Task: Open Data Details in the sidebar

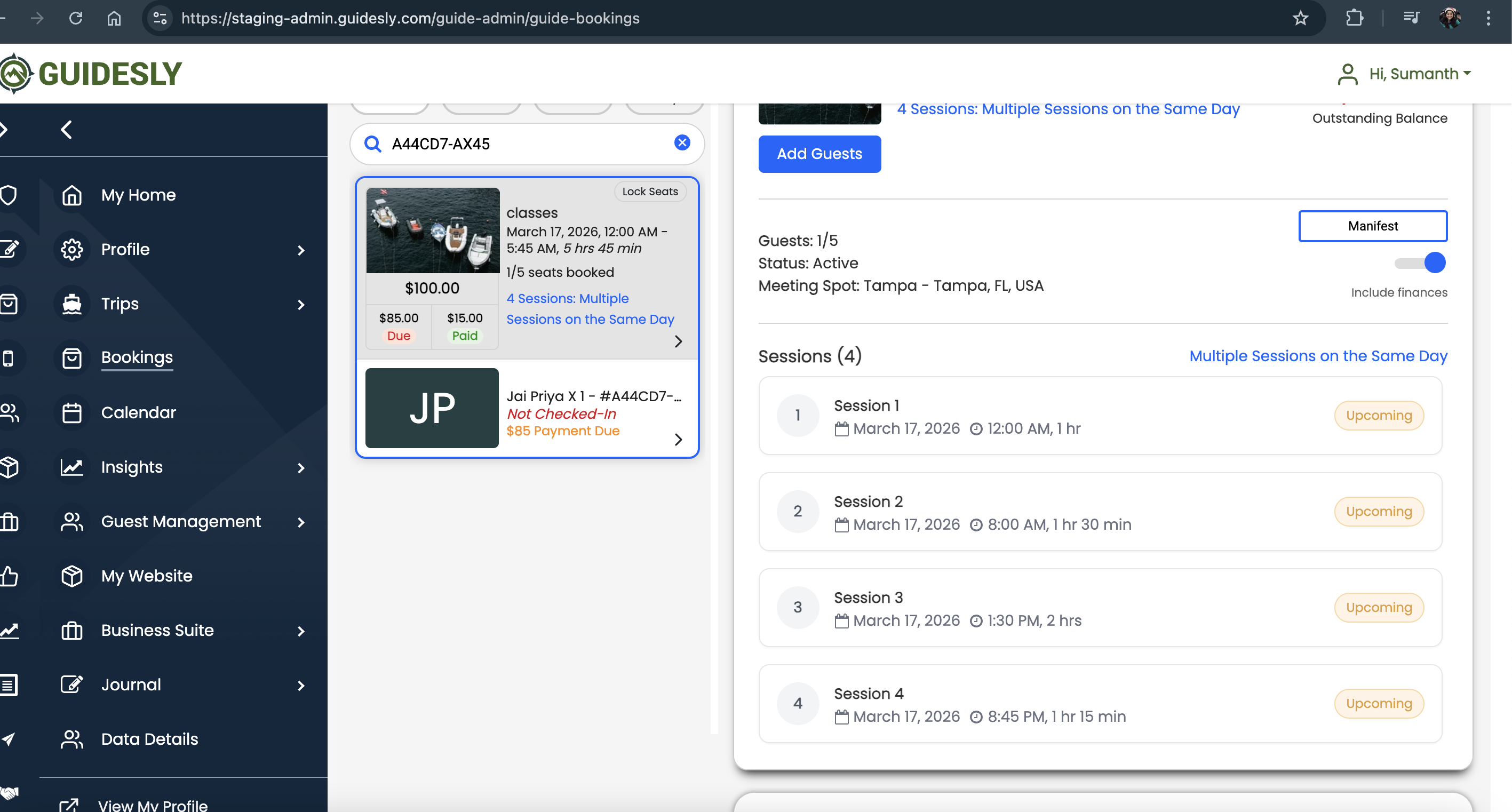Action: (149, 739)
